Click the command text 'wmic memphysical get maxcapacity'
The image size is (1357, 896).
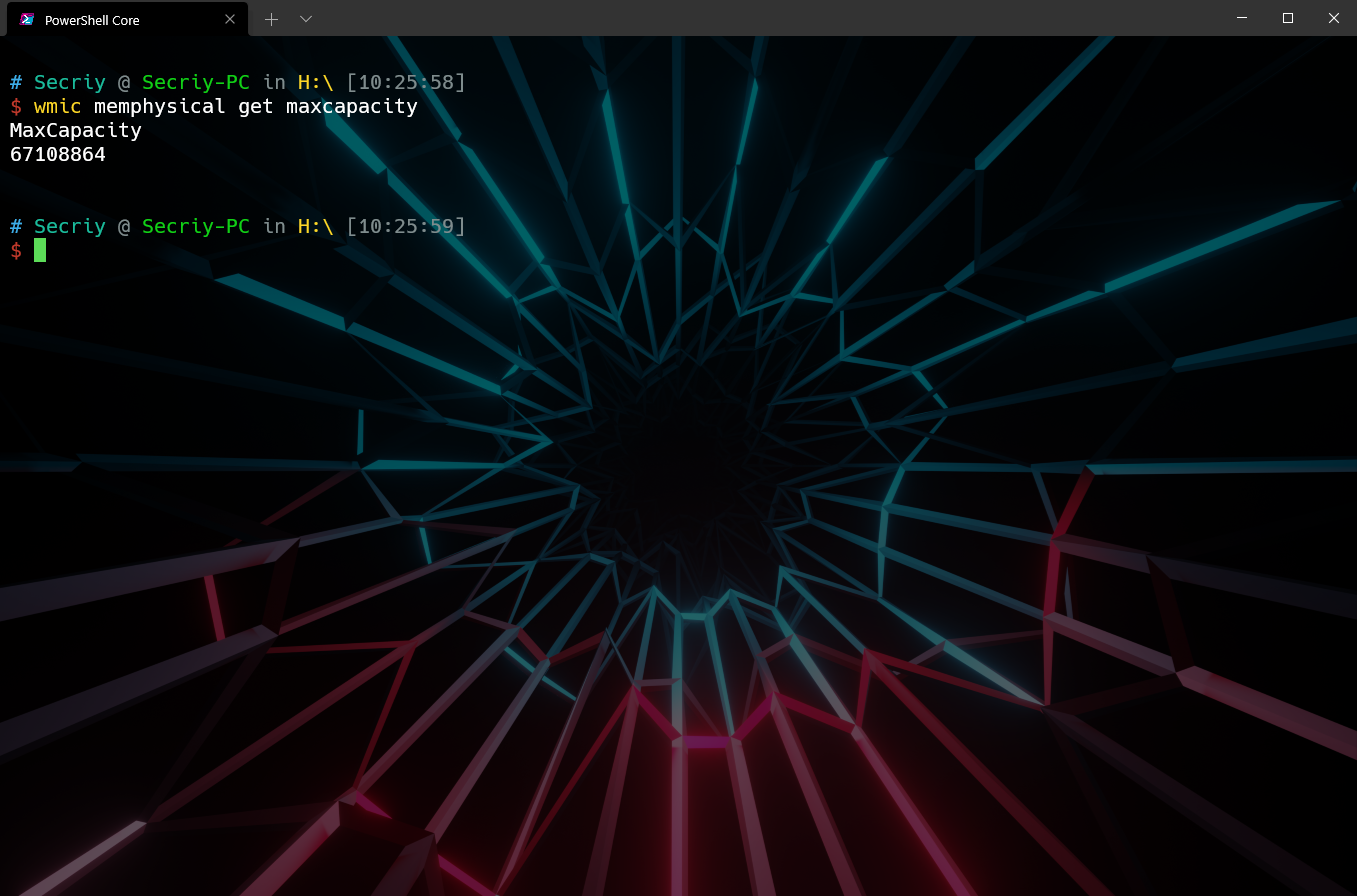click(226, 106)
